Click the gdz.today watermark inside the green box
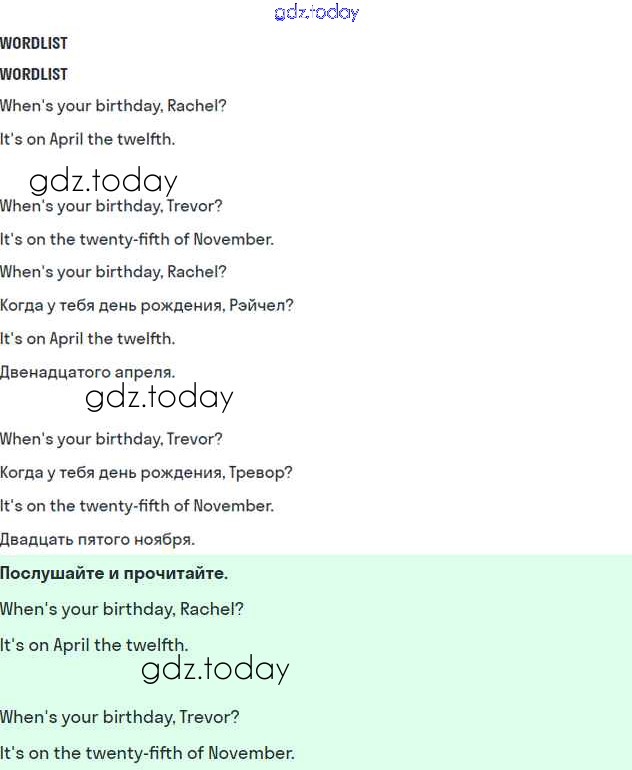The height and width of the screenshot is (770, 632). [215, 669]
